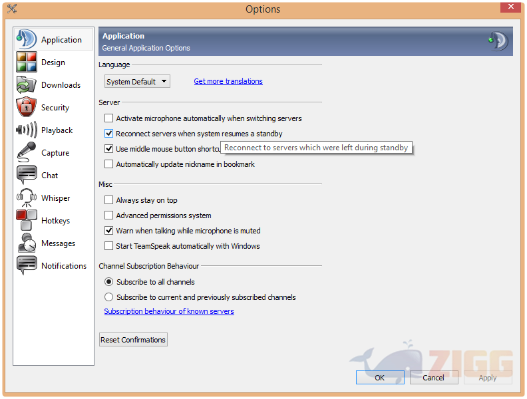Select the Notifications label in sidebar

click(64, 266)
